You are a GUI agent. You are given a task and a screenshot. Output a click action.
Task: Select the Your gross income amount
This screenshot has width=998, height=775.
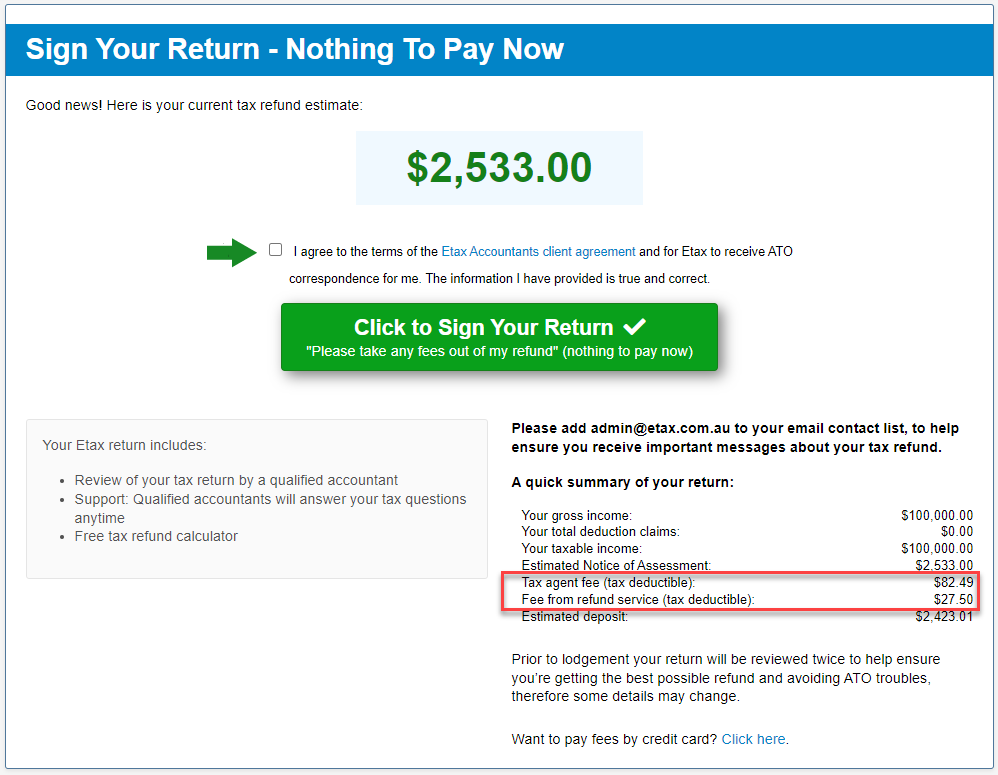coord(937,514)
